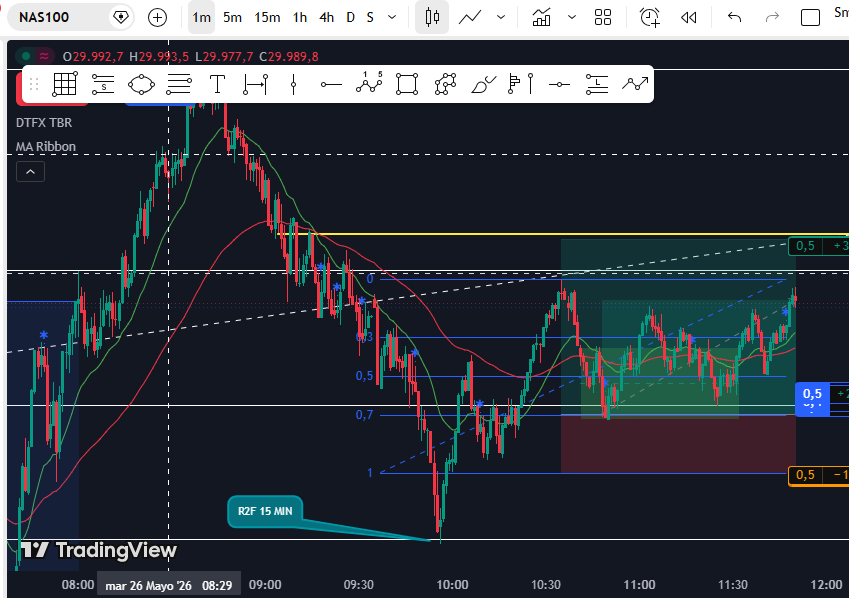
Task: Open the layout setup square icon
Action: (810, 18)
